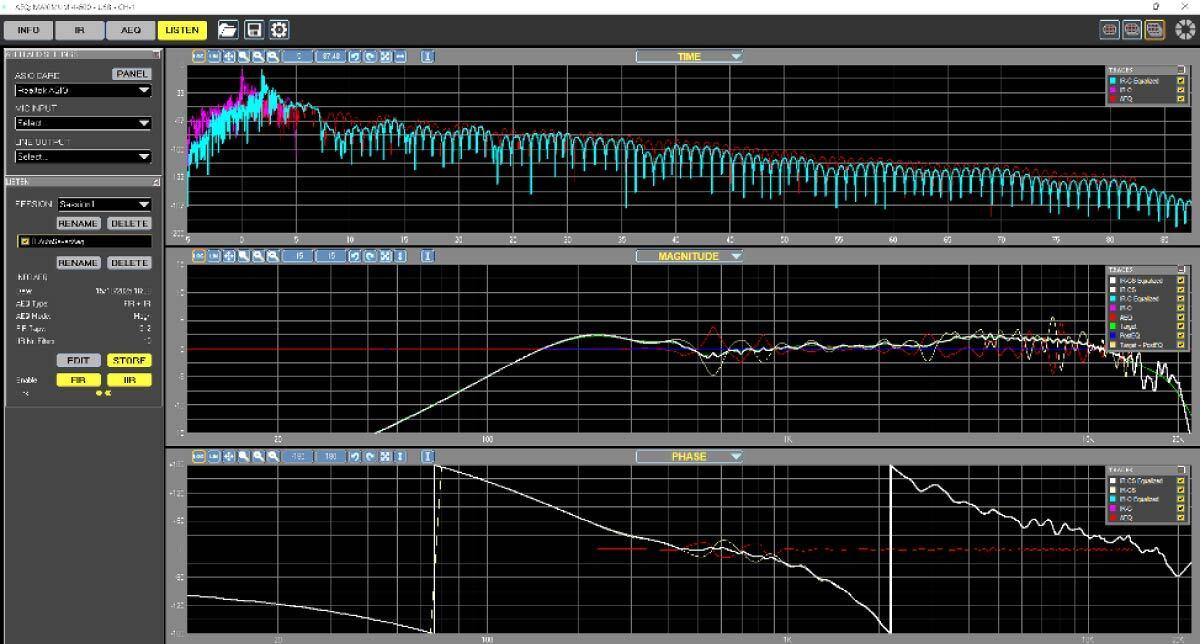Screen dimensions: 1200x644
Task: Open file with the folder icon
Action: click(x=228, y=30)
